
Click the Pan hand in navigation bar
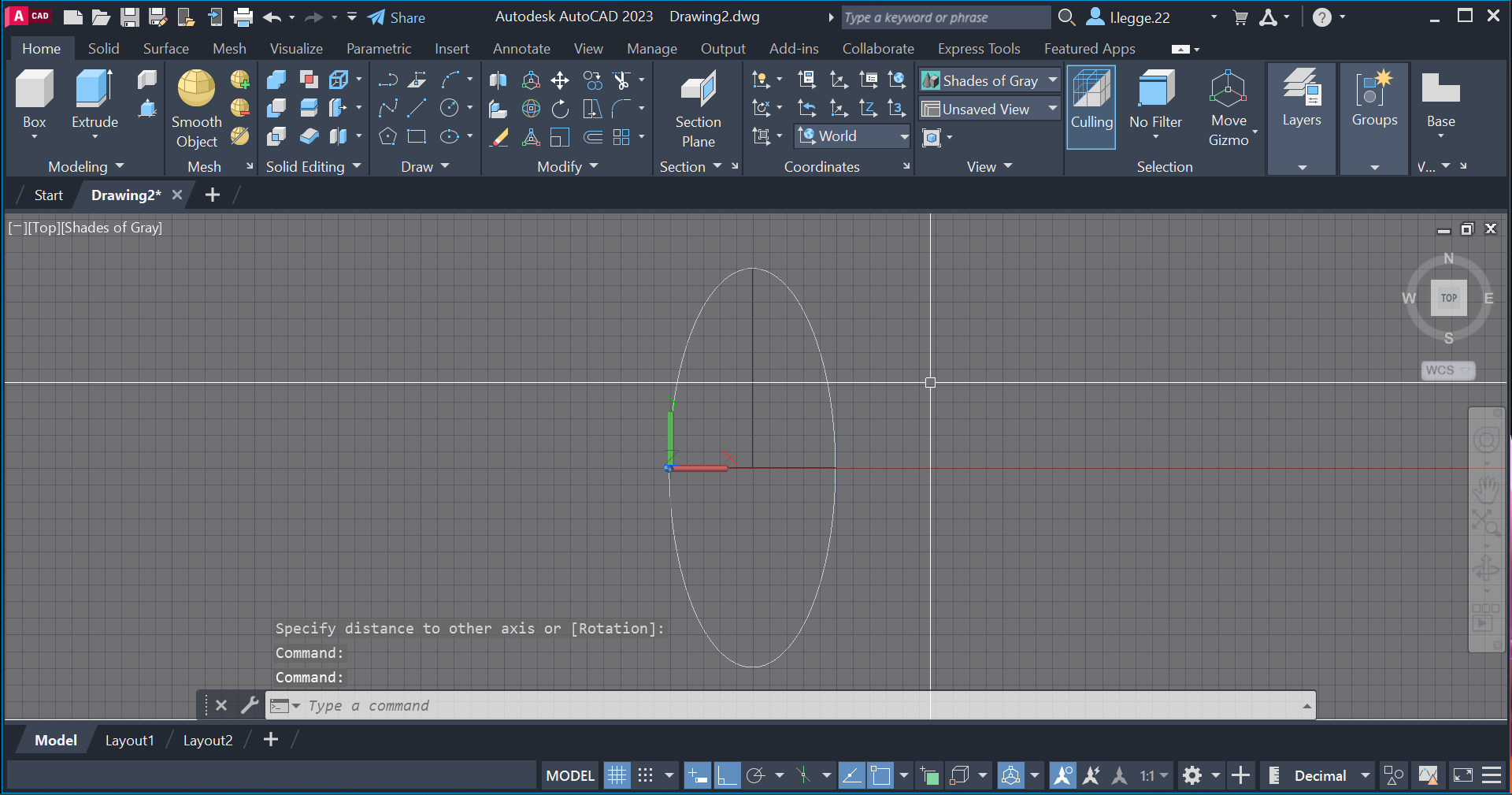[1486, 490]
